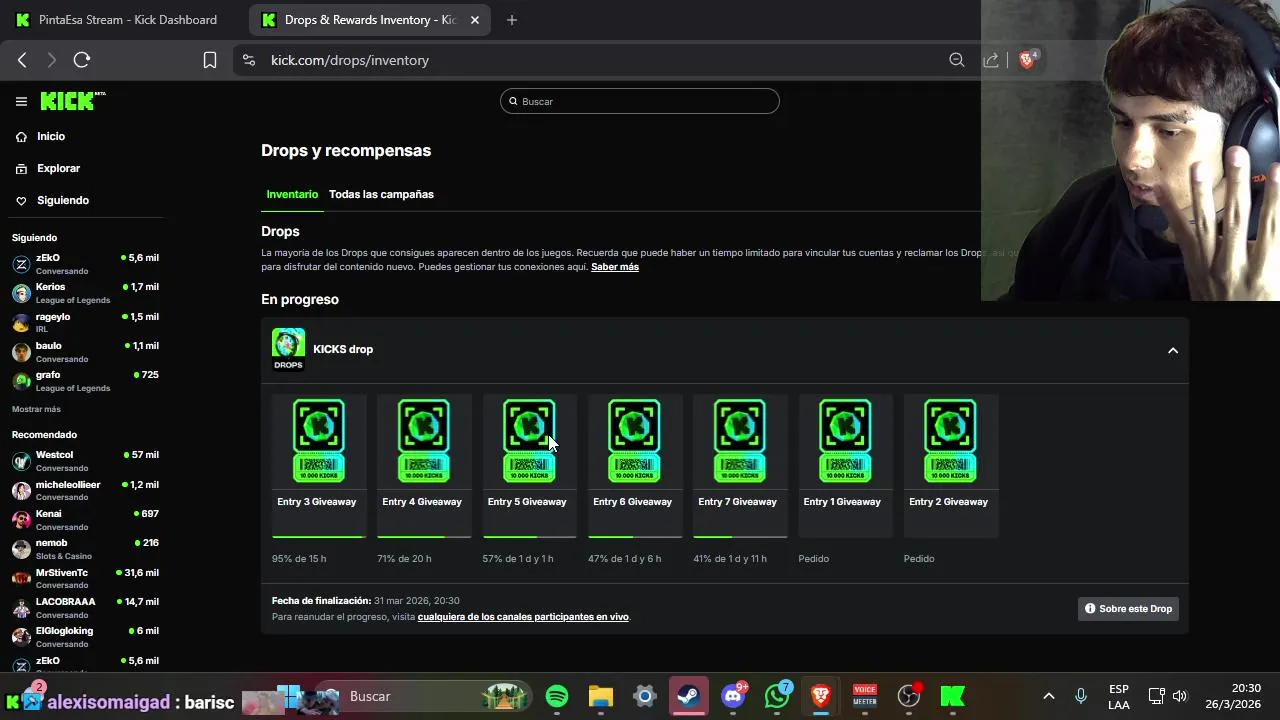Open grafo channel in the sidebar

tap(85, 381)
